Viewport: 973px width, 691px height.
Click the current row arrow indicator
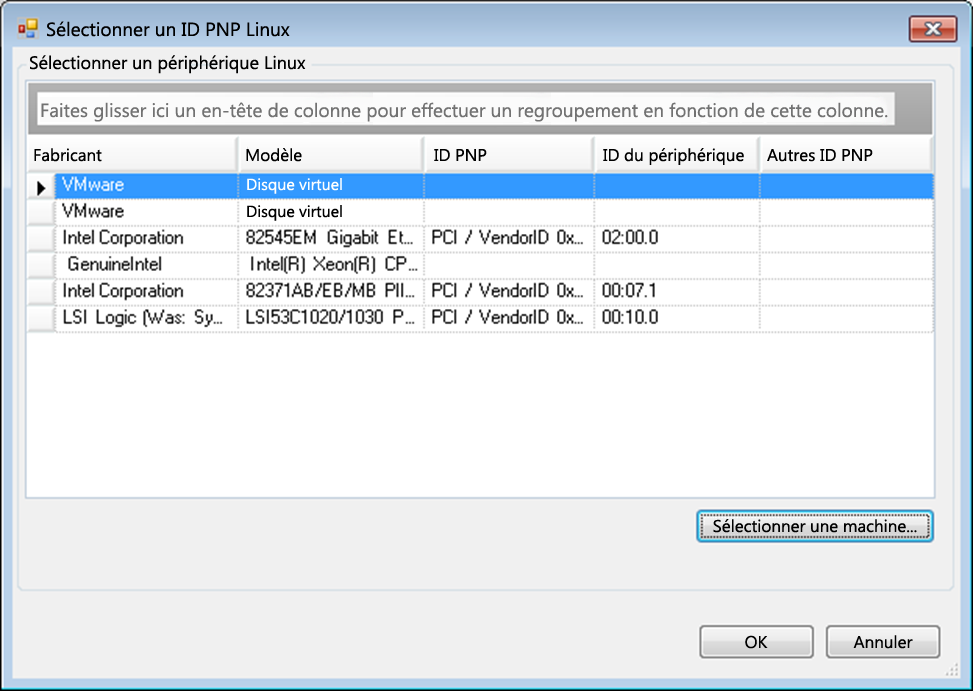tap(41, 186)
